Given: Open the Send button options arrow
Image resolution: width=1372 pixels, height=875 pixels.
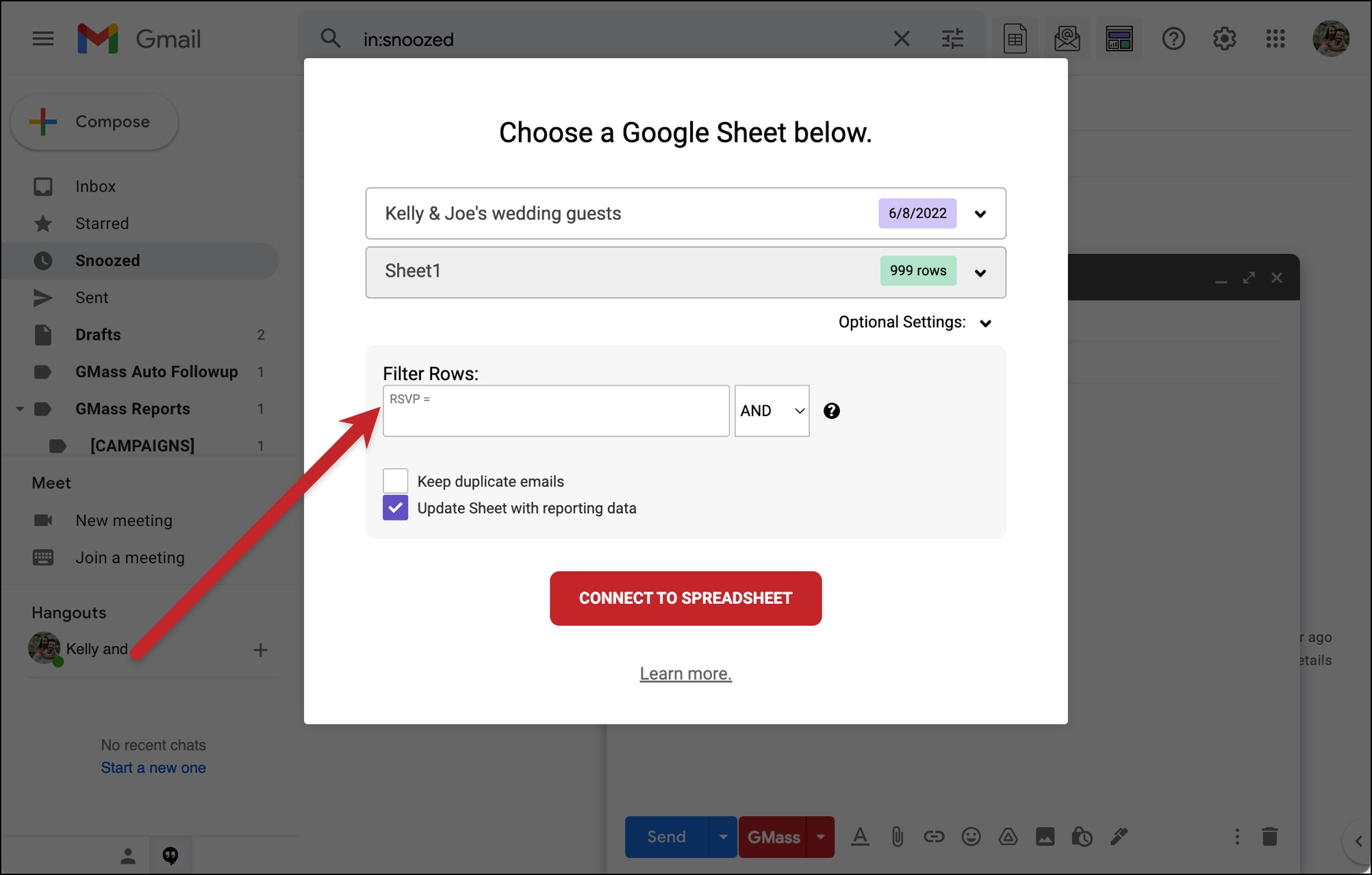Looking at the screenshot, I should pyautogui.click(x=723, y=837).
